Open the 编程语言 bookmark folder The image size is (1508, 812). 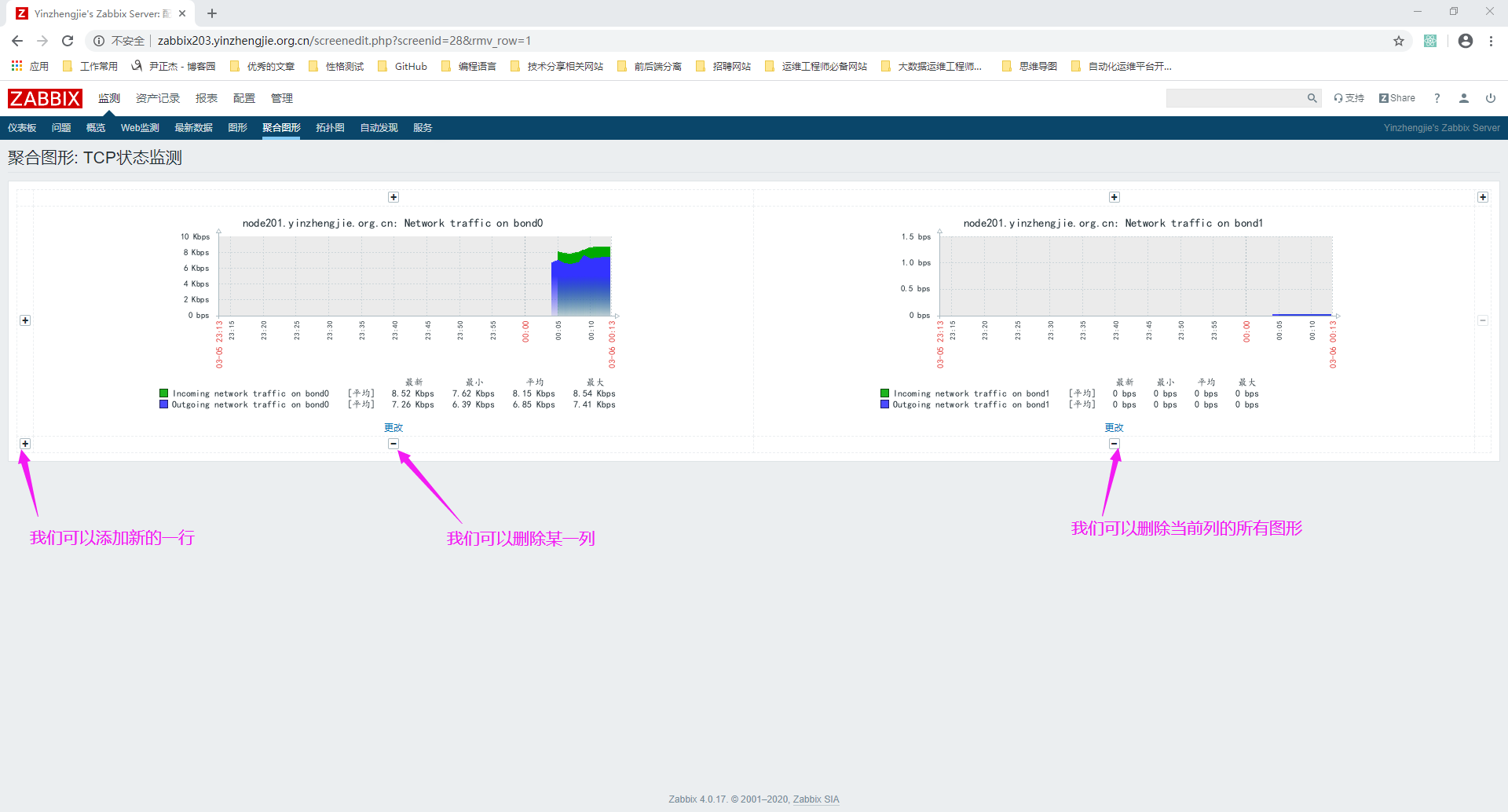(469, 66)
